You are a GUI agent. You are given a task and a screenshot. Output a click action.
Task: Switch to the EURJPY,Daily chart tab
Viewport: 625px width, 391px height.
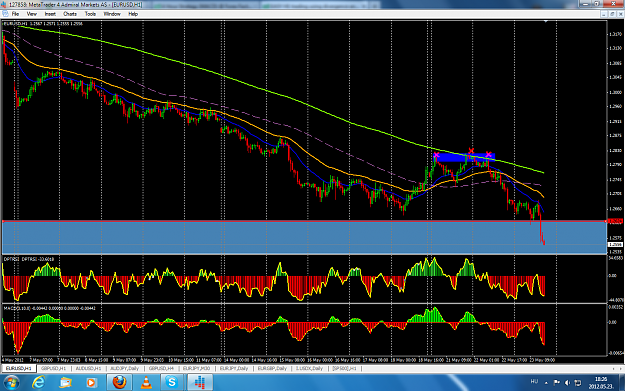[x=234, y=368]
